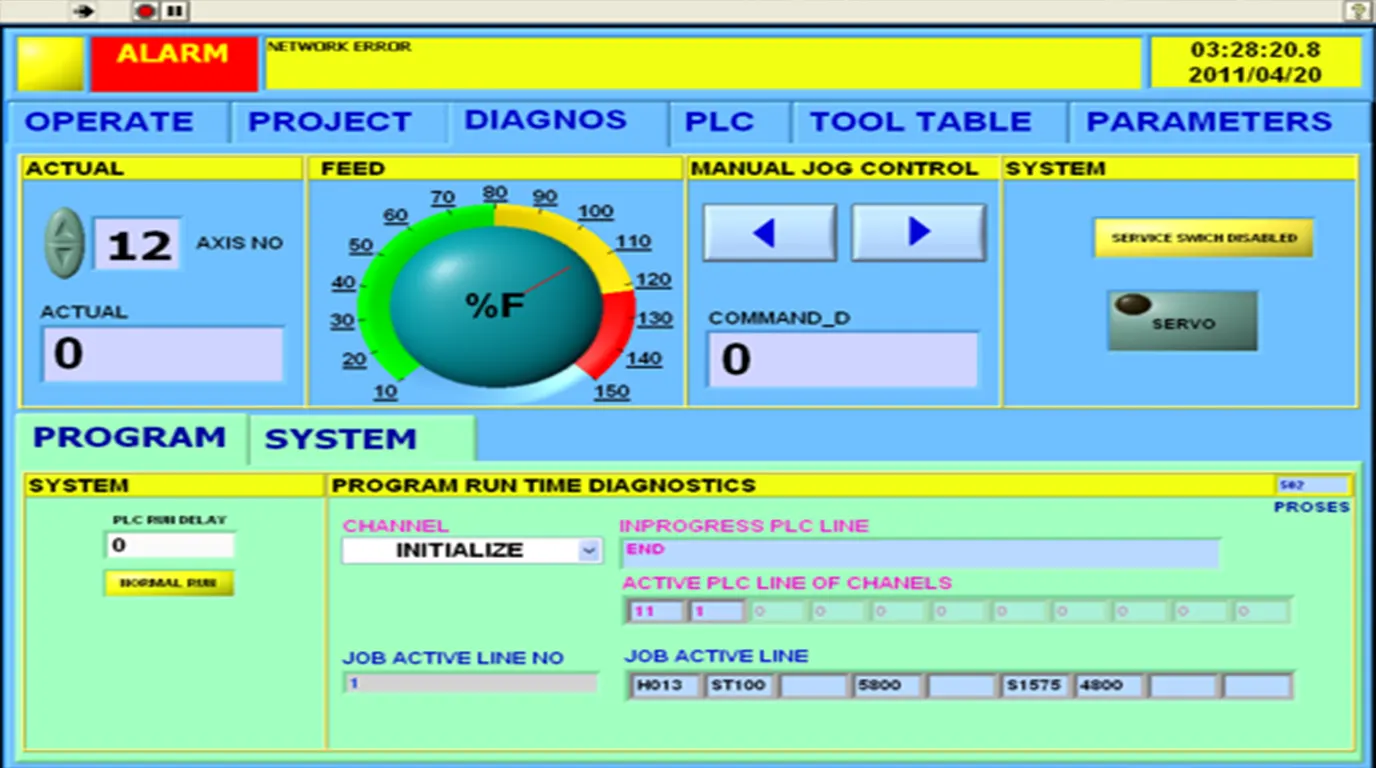Jog the axis with the left arrow

(769, 233)
